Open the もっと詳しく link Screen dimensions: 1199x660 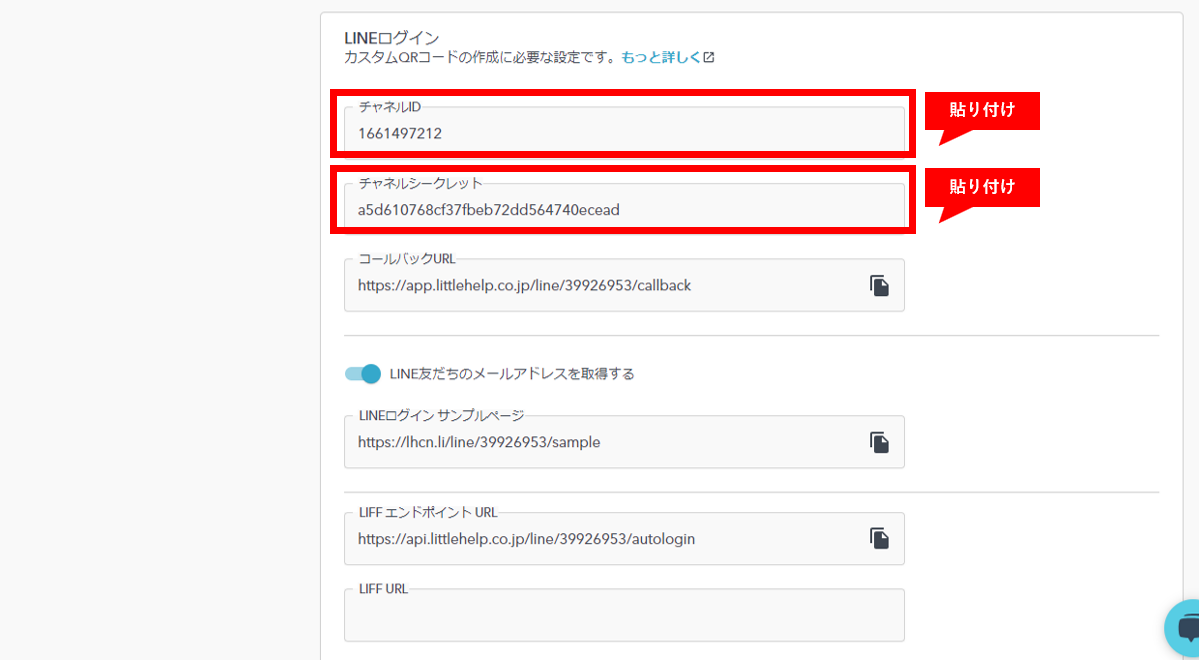[x=661, y=58]
